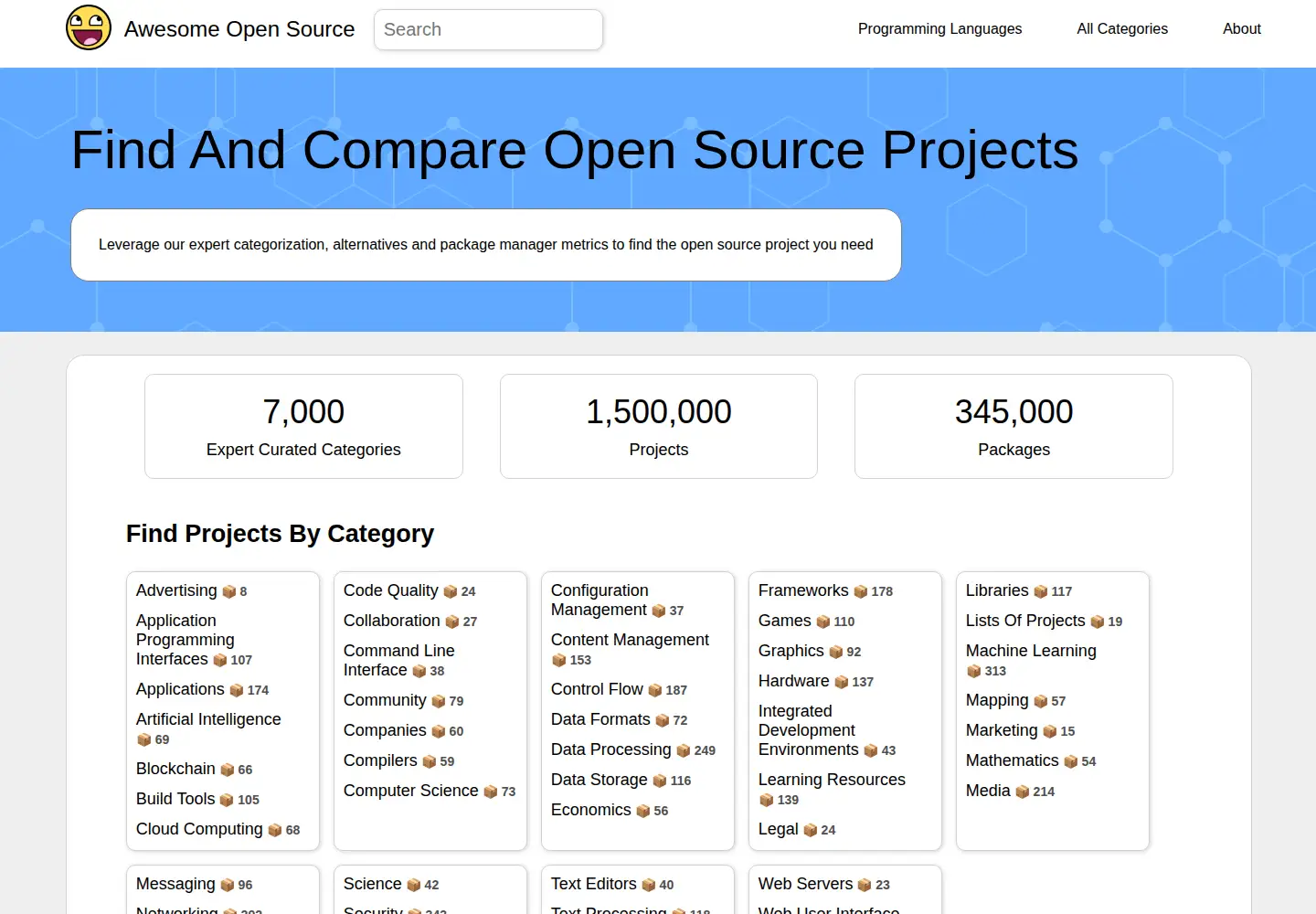
Task: Click the package icon next to Advertising
Action: pos(229,591)
